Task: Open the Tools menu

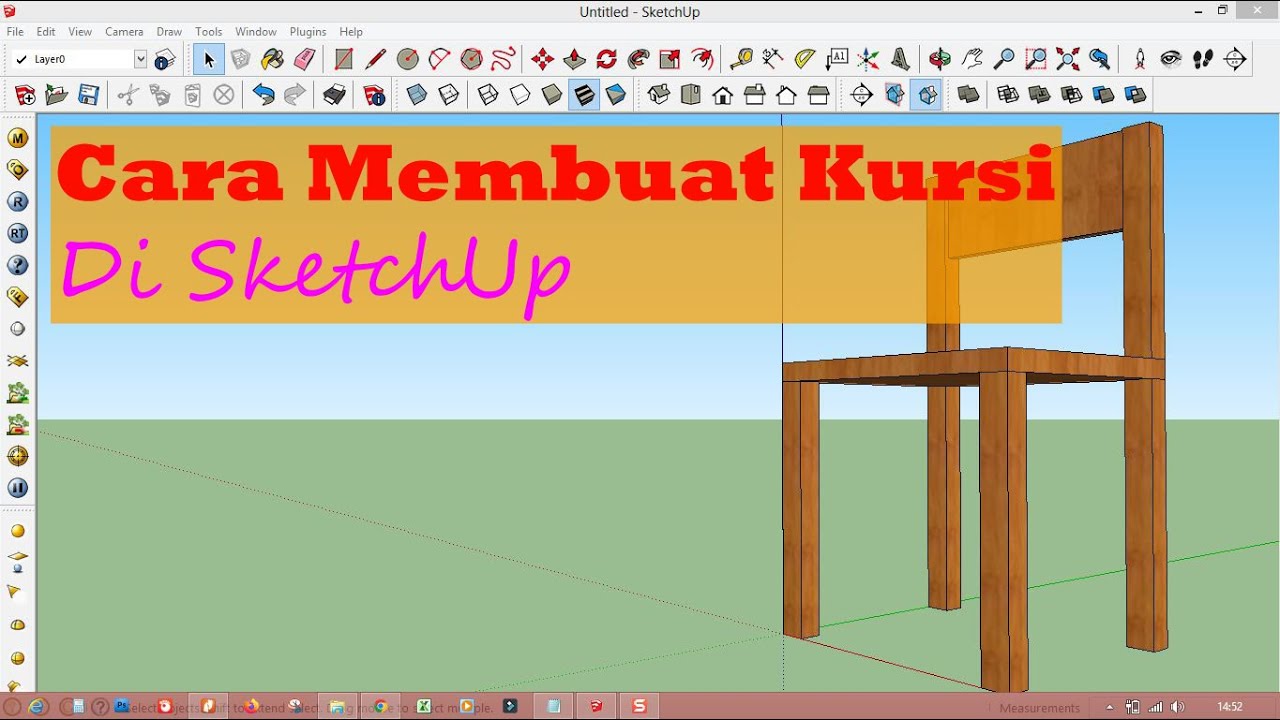Action: (x=208, y=32)
